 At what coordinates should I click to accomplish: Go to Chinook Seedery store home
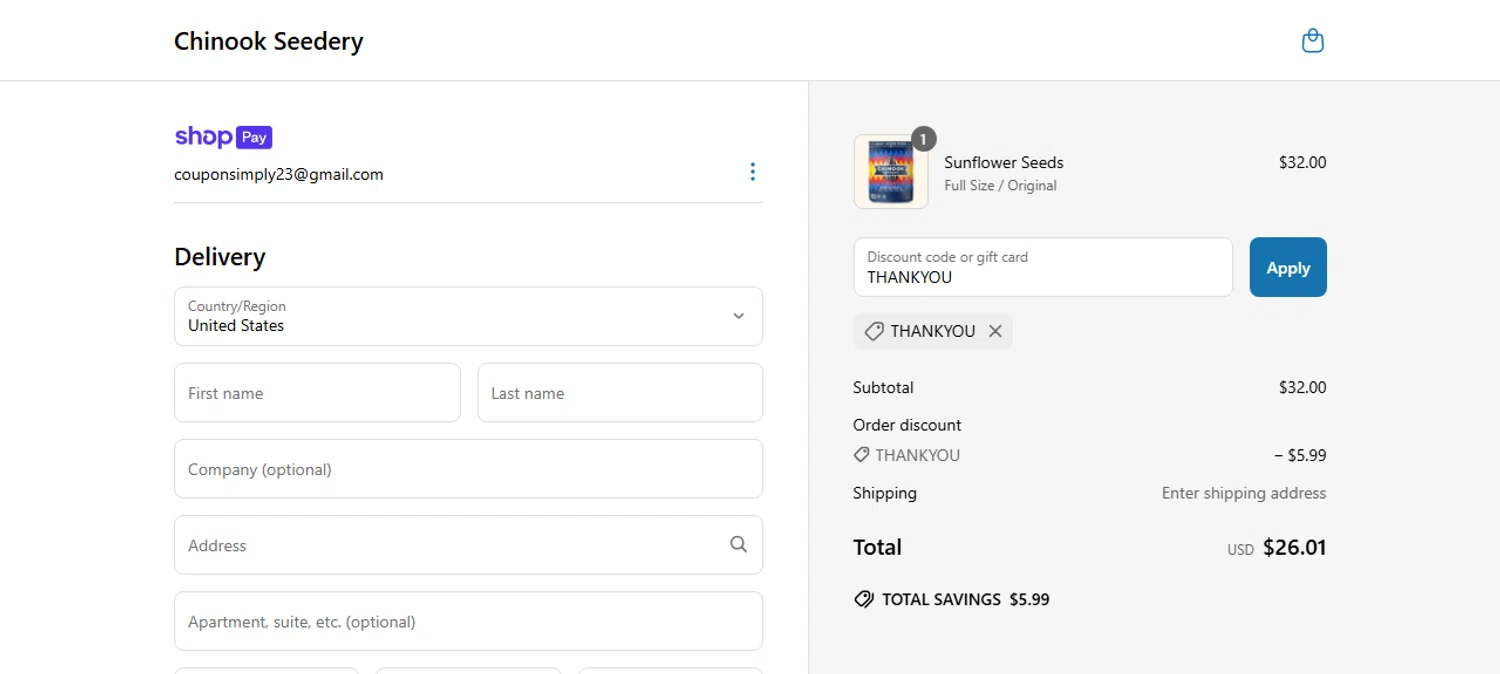click(268, 41)
